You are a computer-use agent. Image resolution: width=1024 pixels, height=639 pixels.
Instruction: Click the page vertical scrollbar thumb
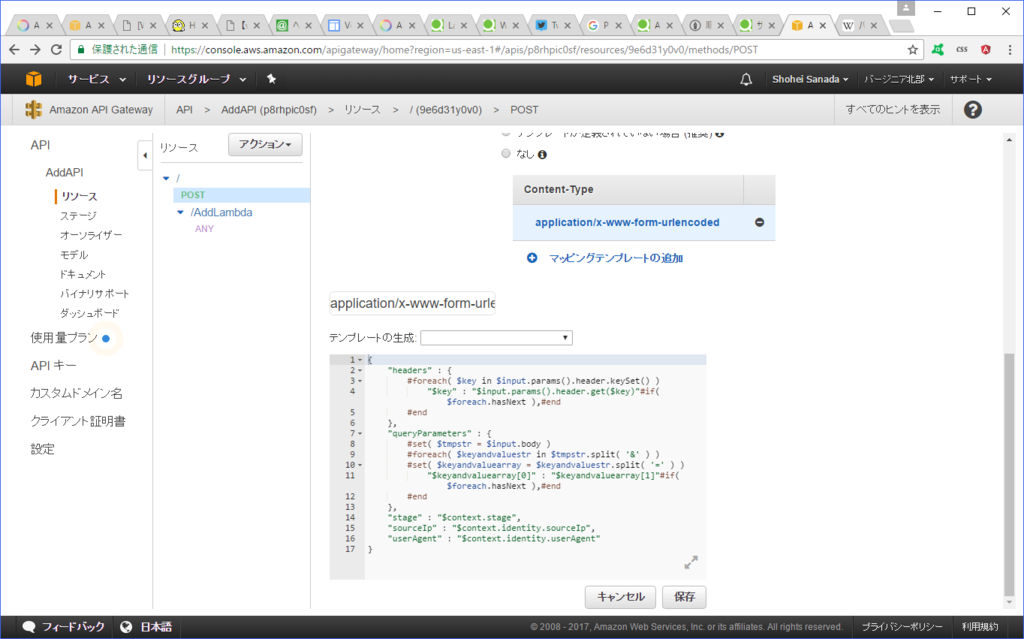pos(1009,474)
